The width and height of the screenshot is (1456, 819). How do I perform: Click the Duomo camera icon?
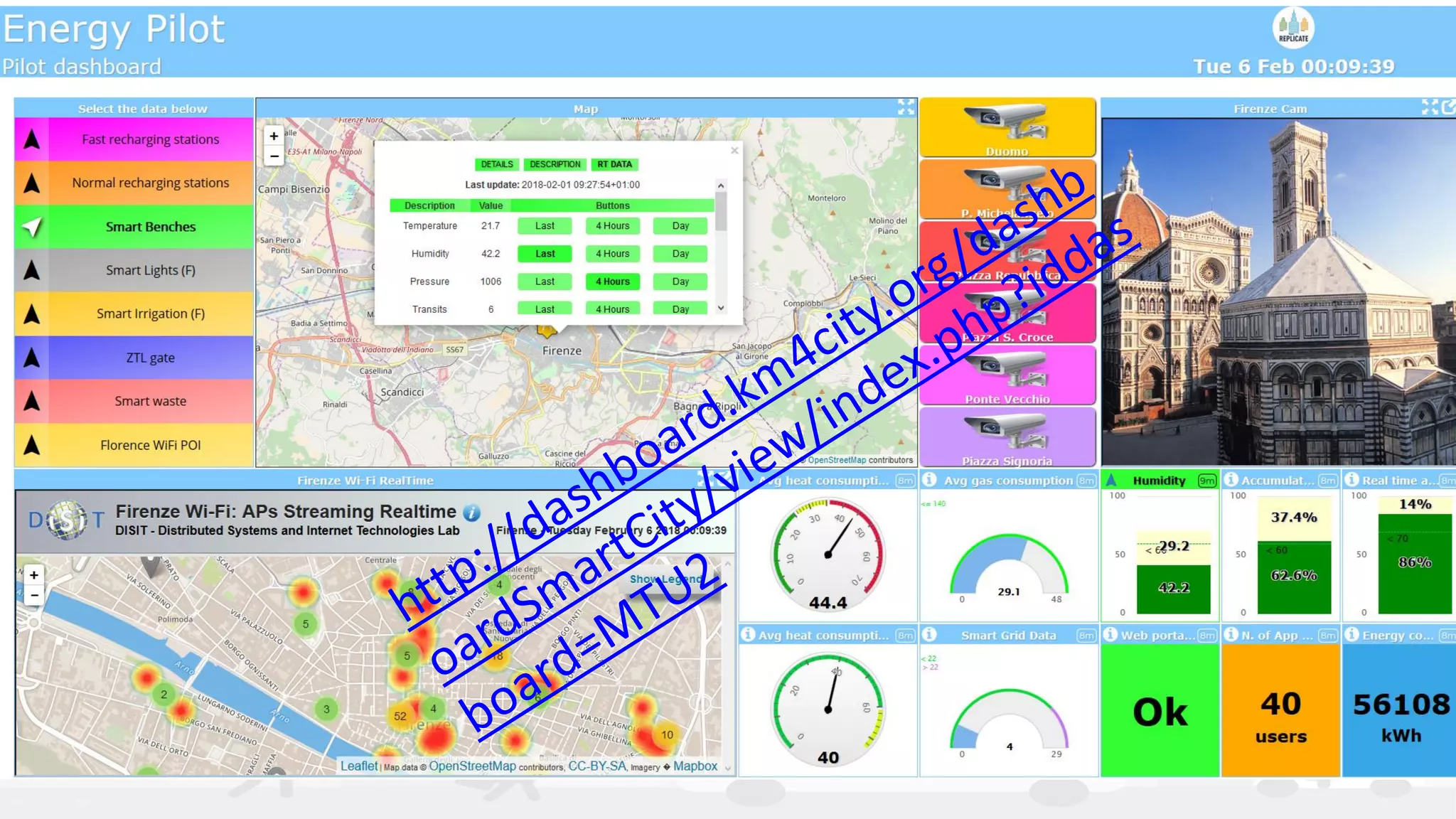point(1007,122)
